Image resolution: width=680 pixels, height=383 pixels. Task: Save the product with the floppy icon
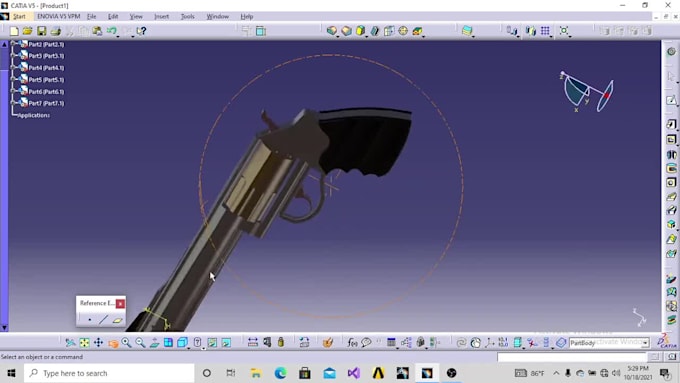[41, 31]
